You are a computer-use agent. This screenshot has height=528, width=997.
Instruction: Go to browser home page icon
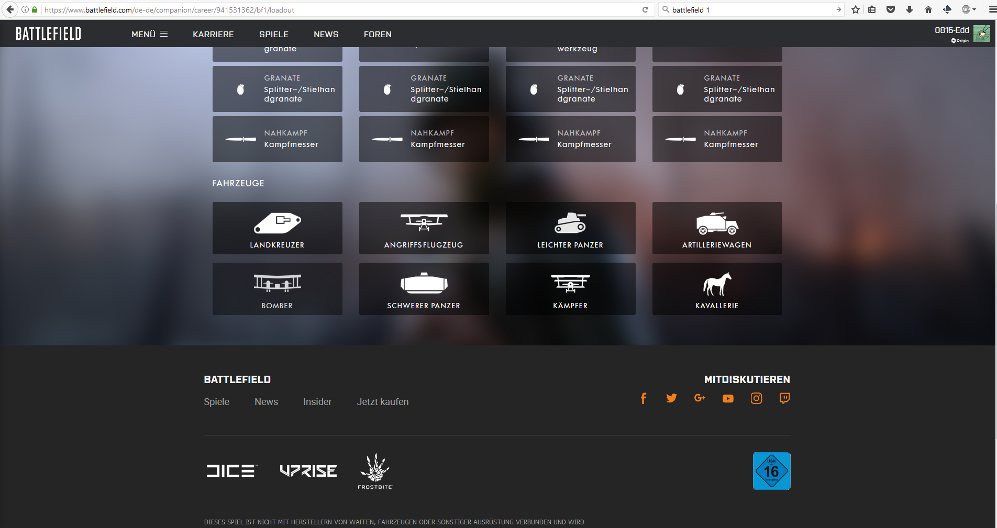pos(927,9)
